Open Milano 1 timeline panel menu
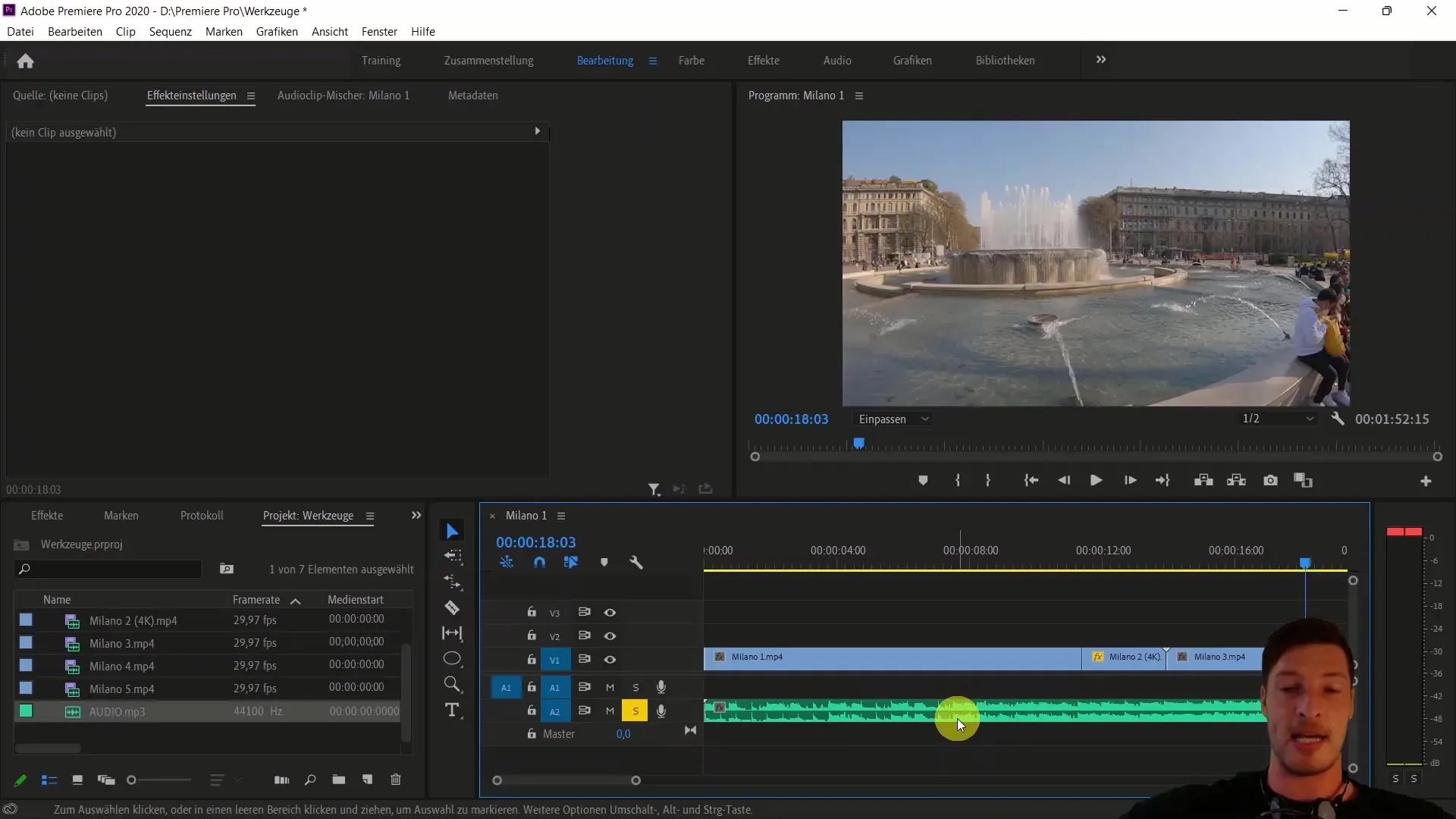The image size is (1456, 819). [x=561, y=516]
